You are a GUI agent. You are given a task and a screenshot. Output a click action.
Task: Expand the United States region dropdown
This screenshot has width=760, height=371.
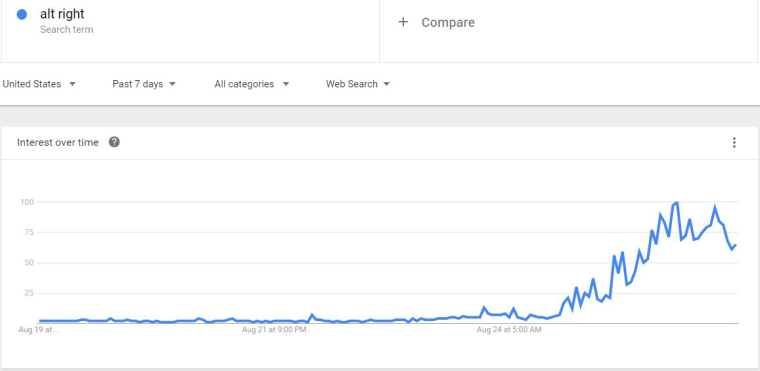coord(39,84)
